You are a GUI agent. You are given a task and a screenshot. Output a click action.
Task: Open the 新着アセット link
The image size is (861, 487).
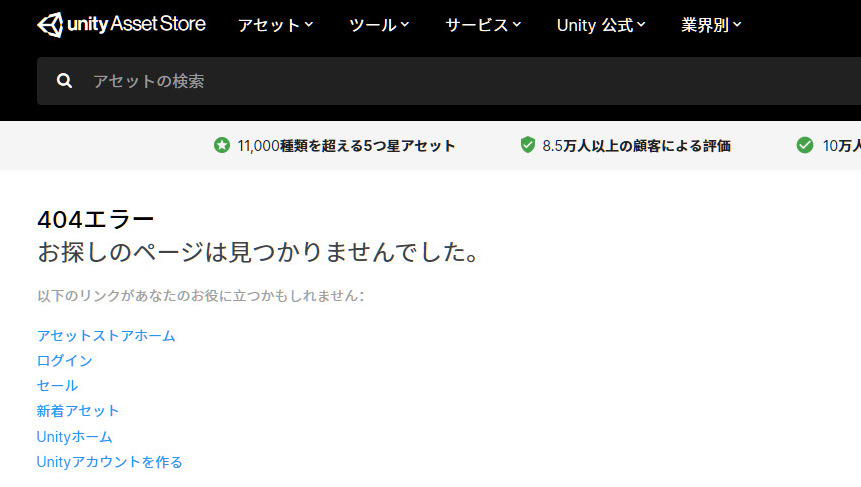click(x=78, y=411)
